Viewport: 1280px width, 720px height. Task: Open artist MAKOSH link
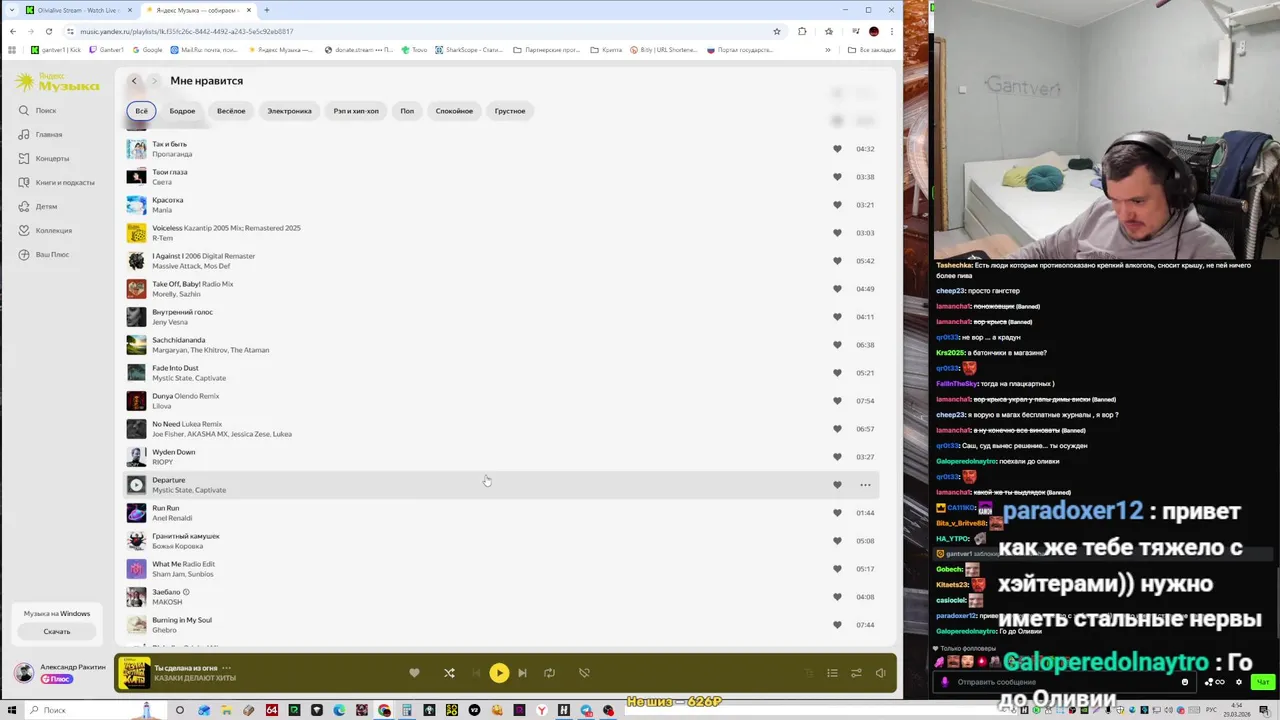pyautogui.click(x=167, y=602)
